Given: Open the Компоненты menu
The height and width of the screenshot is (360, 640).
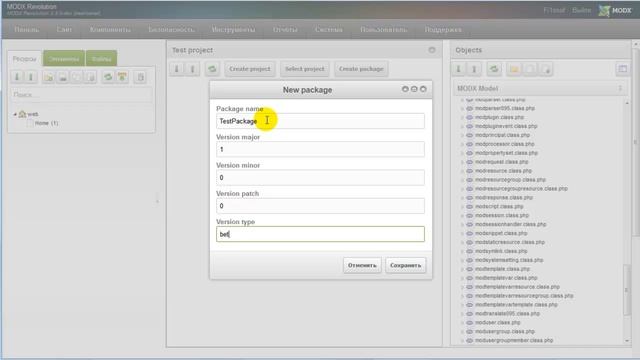Looking at the screenshot, I should [110, 29].
